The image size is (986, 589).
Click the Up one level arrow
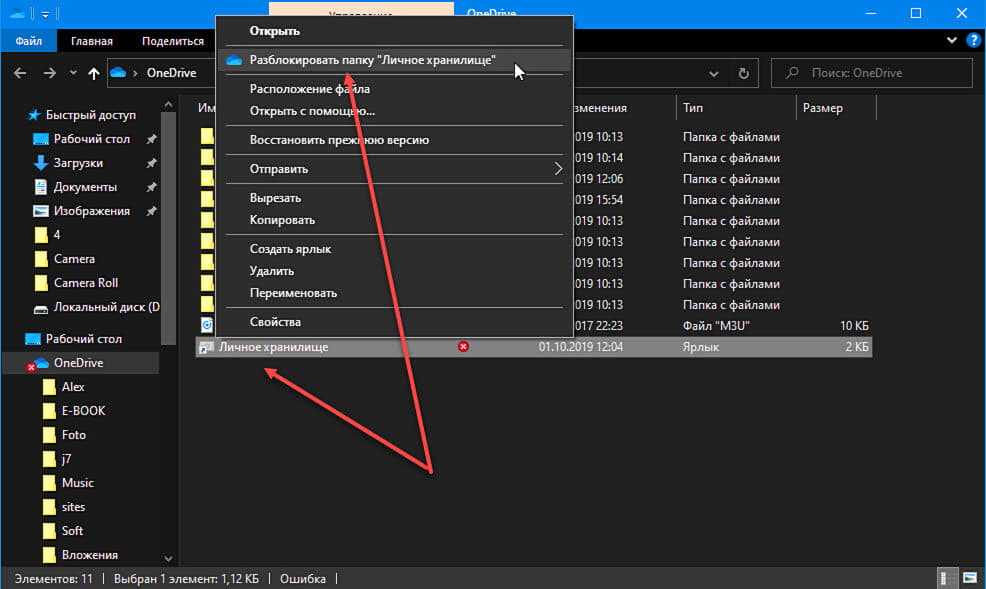[94, 73]
